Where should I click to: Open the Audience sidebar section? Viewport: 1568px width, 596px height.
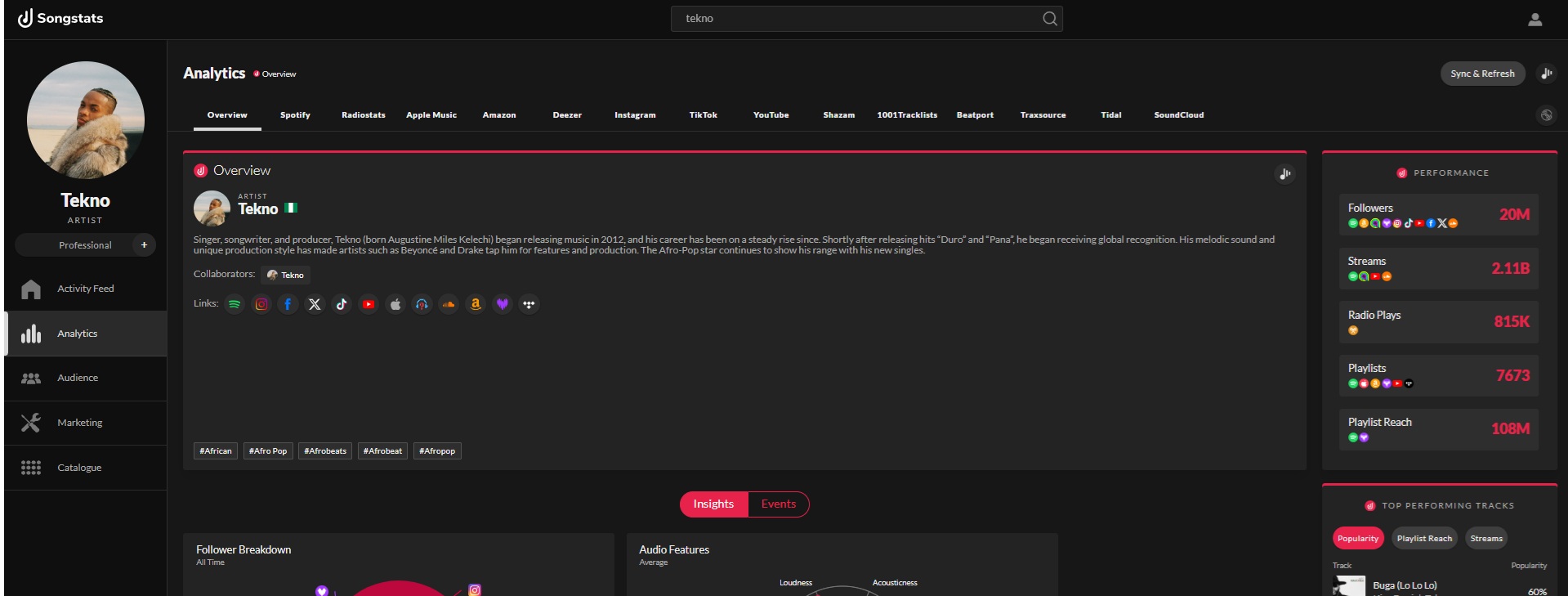point(86,378)
